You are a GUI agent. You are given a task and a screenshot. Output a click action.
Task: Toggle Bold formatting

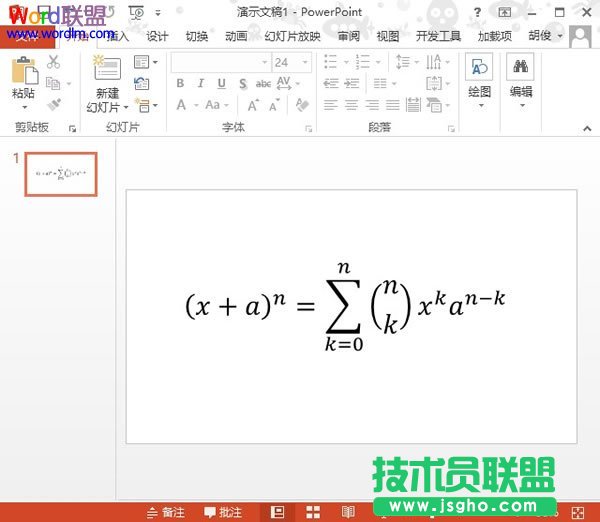coord(180,83)
